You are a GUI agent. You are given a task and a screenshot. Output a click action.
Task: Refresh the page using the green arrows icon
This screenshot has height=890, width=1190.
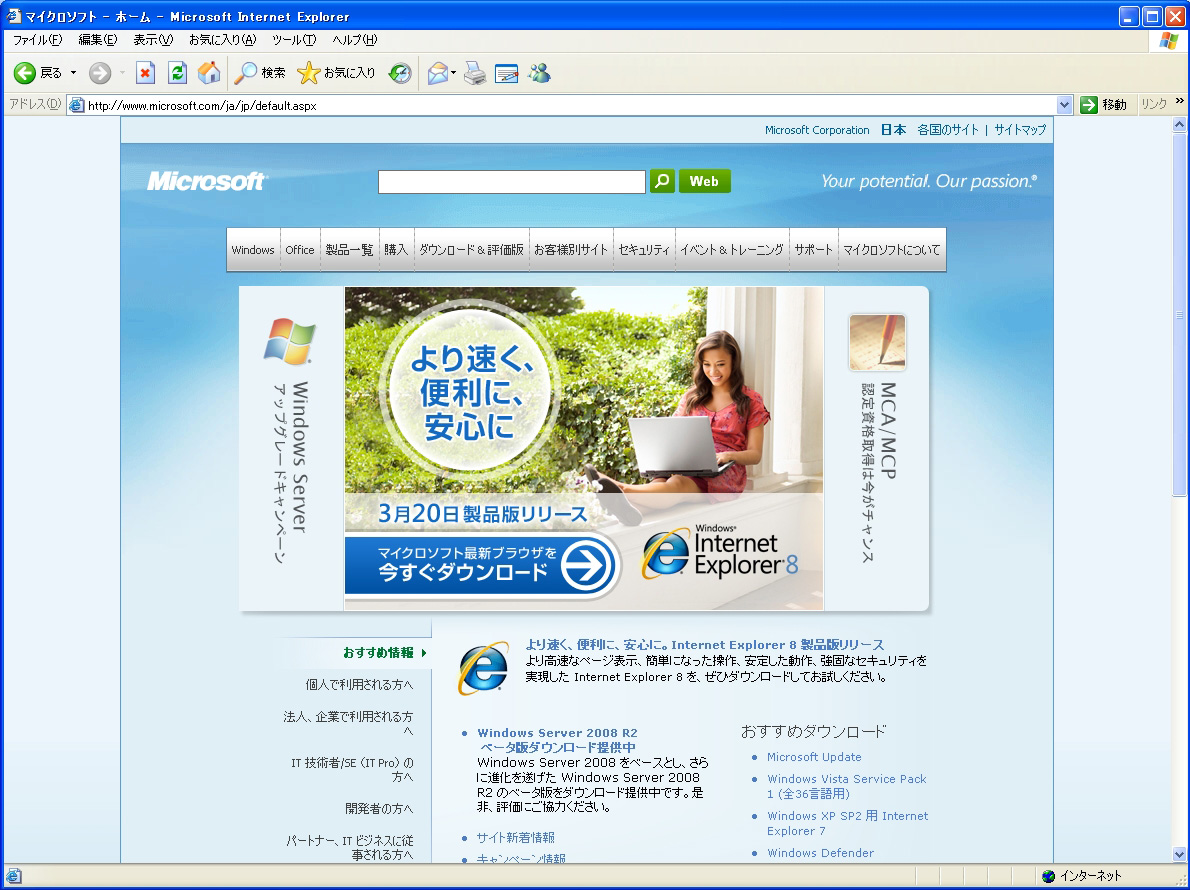pyautogui.click(x=177, y=73)
